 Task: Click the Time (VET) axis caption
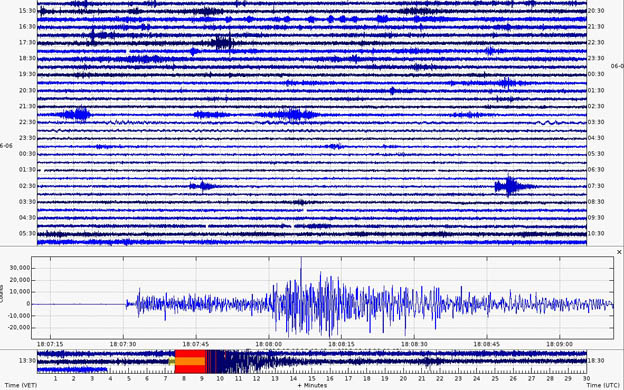[21, 385]
